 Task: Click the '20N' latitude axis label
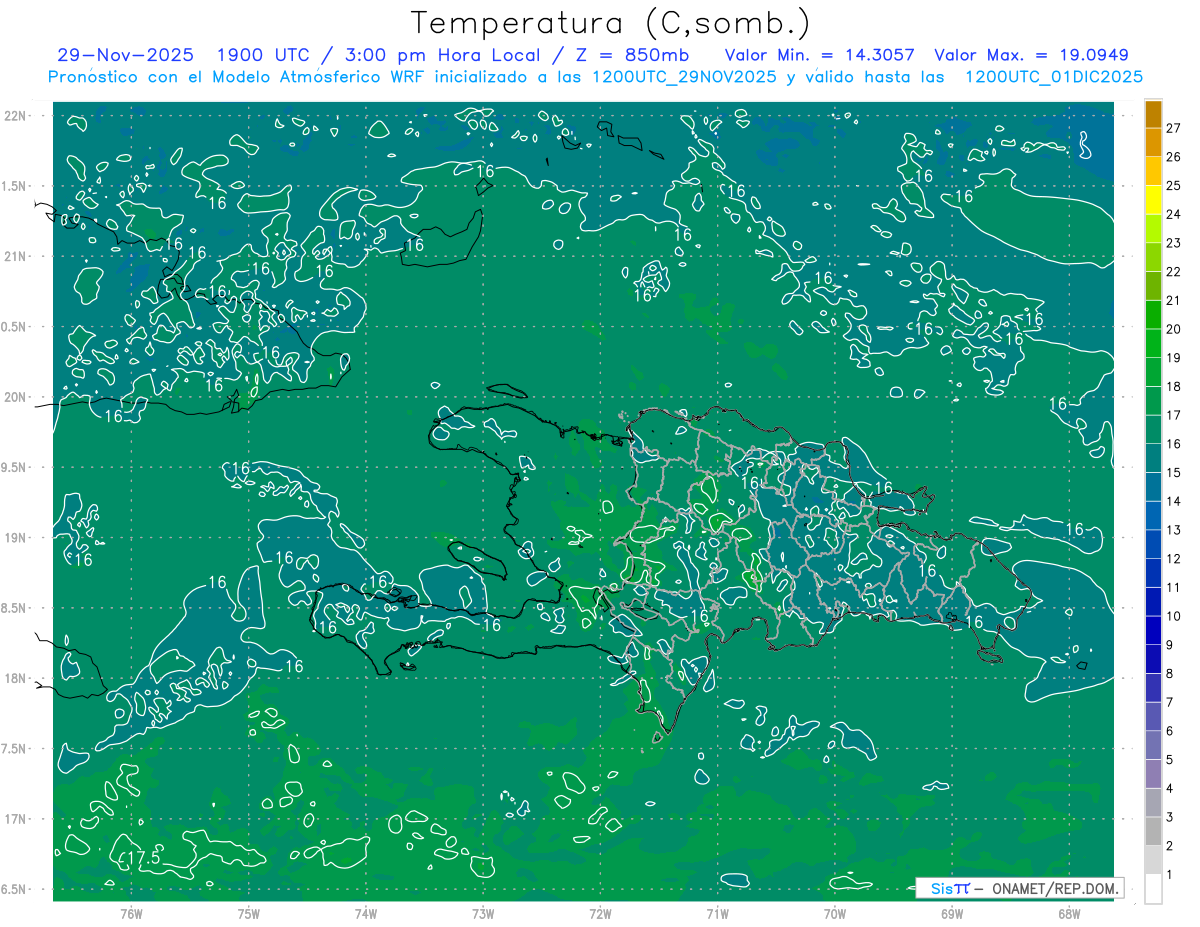14,397
